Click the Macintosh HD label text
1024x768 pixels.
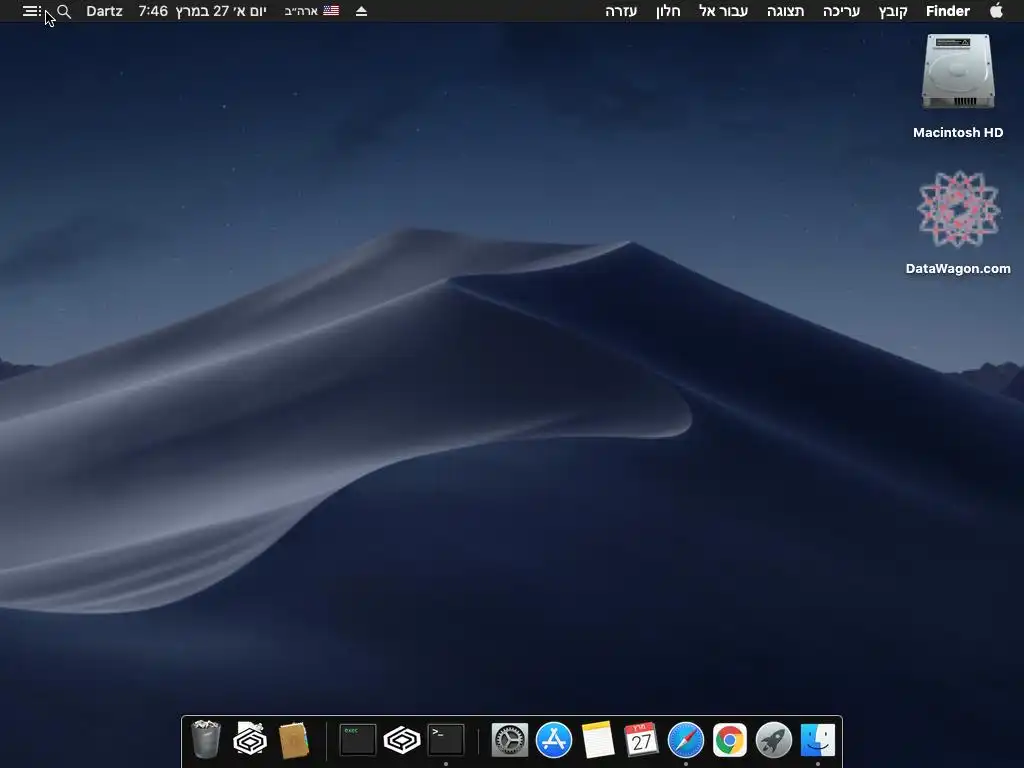point(958,133)
